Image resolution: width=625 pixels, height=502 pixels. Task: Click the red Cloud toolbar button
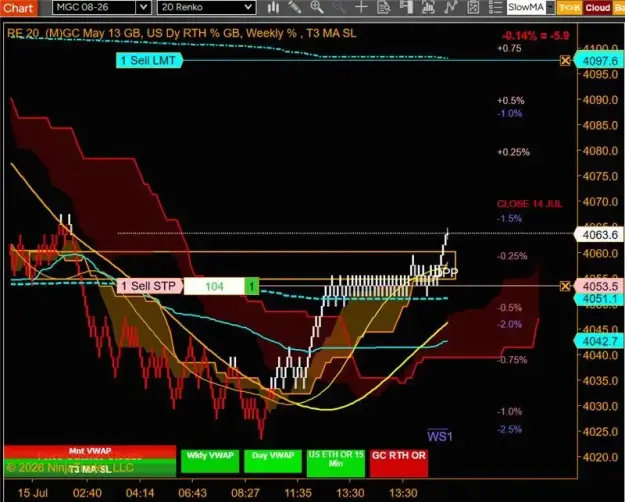(x=597, y=8)
